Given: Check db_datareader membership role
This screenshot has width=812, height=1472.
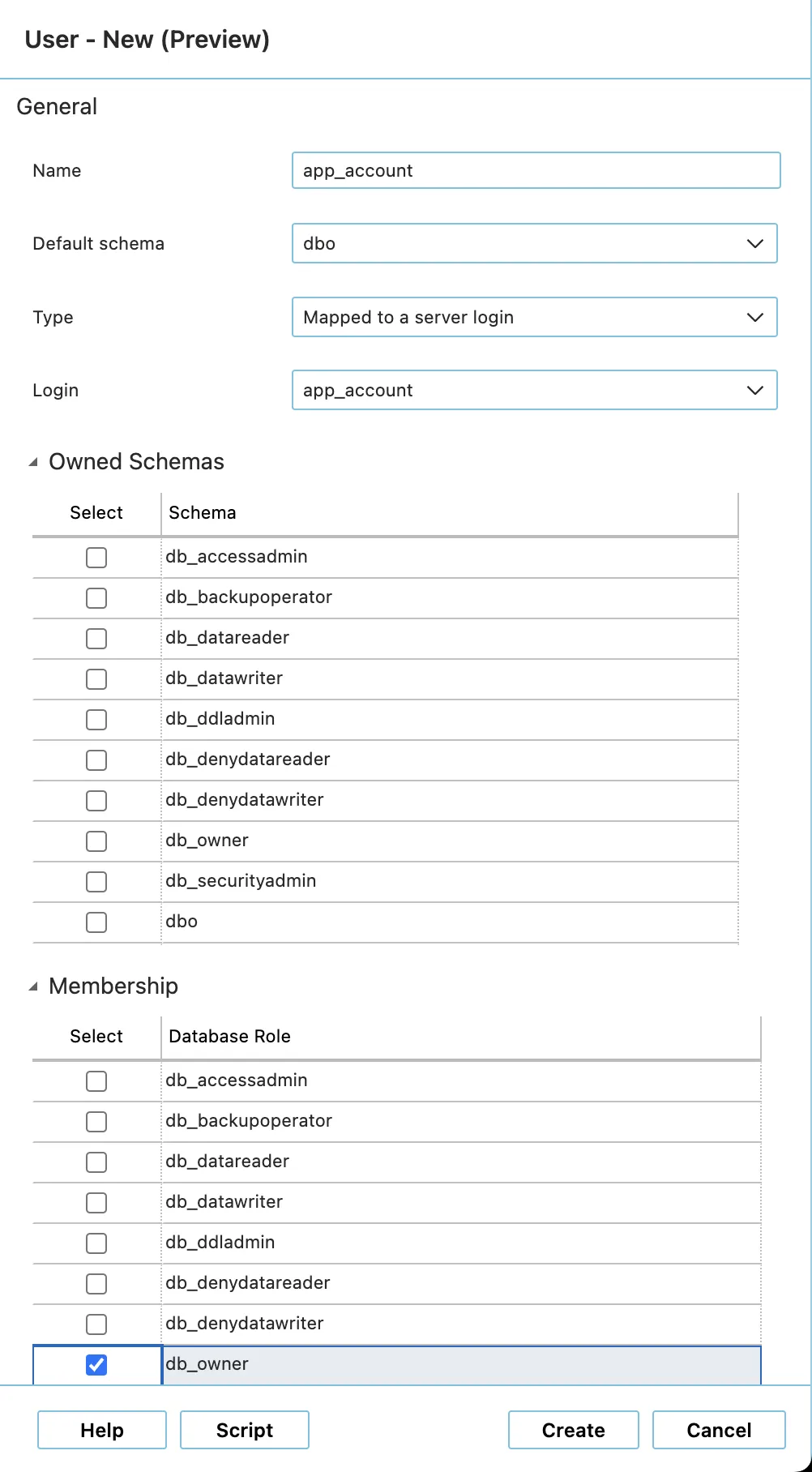Looking at the screenshot, I should pyautogui.click(x=96, y=1162).
